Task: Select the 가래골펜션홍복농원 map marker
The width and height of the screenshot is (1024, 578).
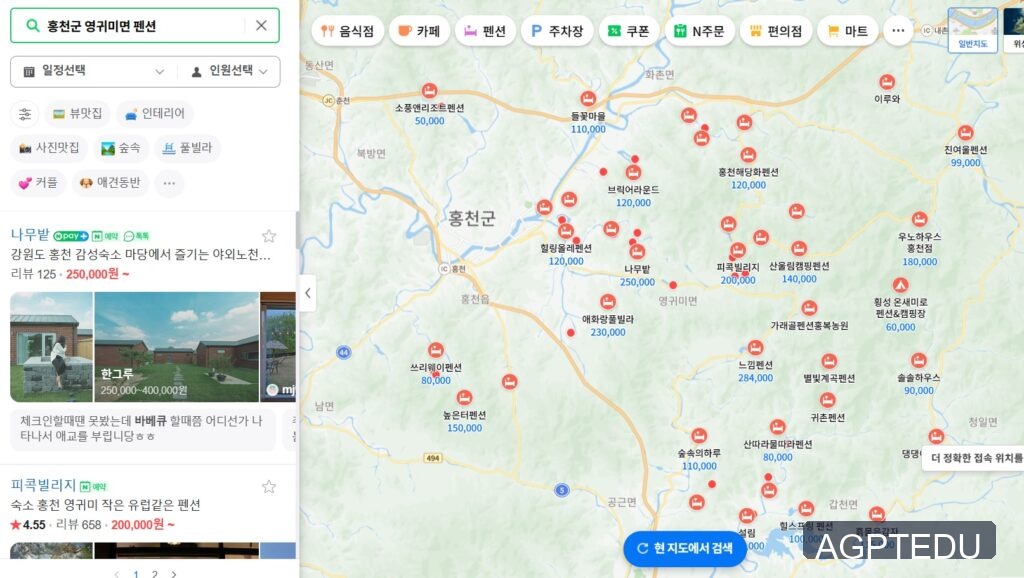Action: point(809,308)
